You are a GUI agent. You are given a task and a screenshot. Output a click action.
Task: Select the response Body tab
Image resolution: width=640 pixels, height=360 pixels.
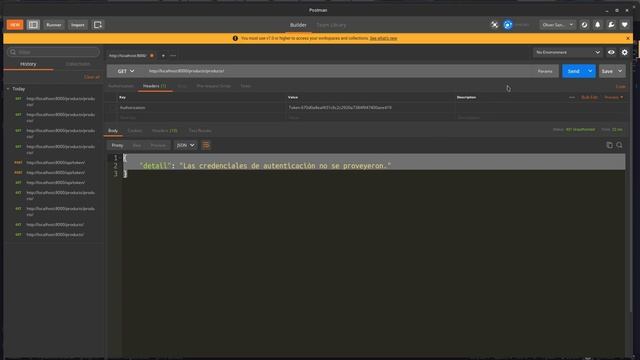pos(113,131)
